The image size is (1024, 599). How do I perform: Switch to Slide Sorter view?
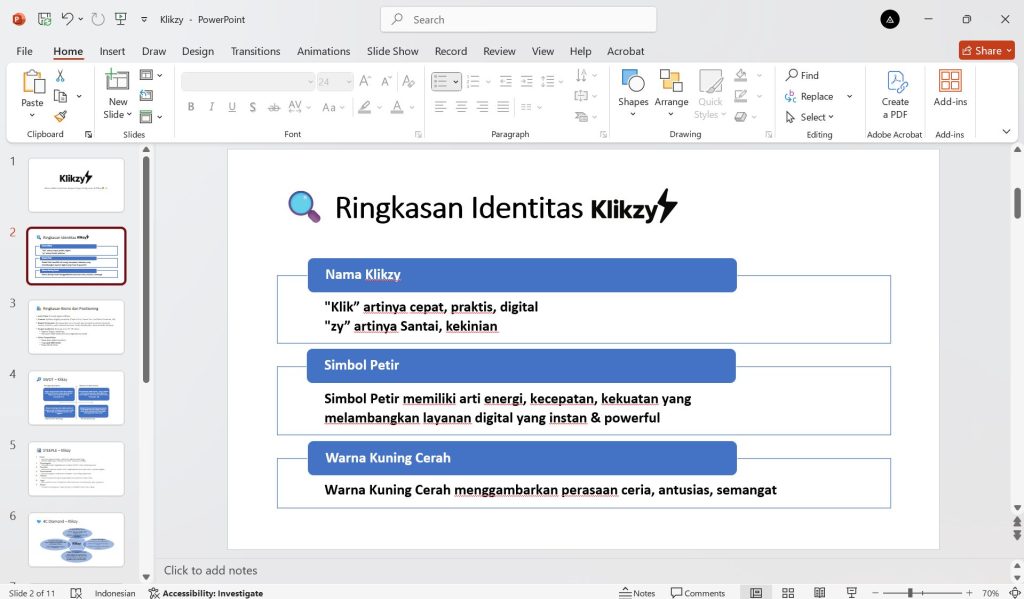click(788, 592)
